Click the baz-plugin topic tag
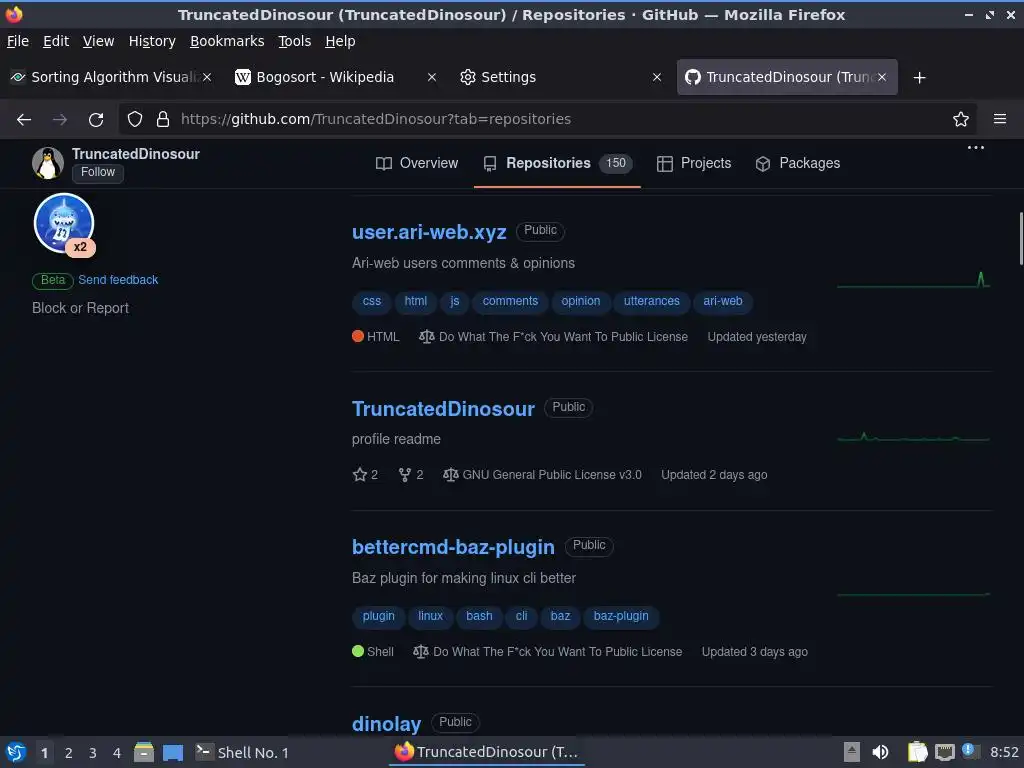 point(621,616)
